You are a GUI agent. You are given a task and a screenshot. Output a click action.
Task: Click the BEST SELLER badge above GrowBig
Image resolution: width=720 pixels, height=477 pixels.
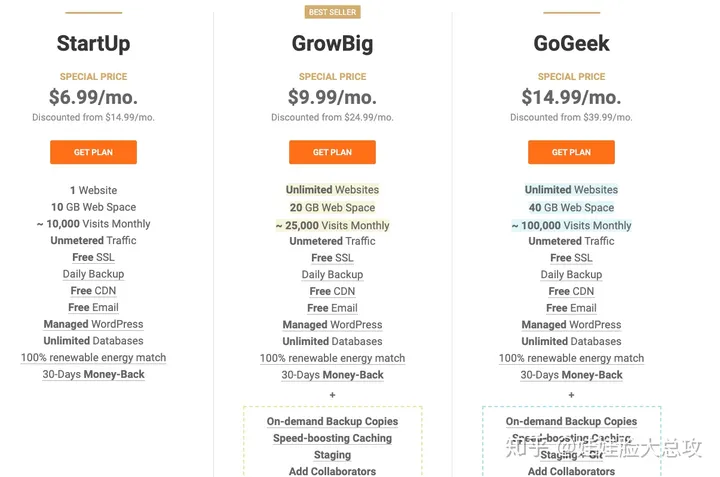click(332, 12)
